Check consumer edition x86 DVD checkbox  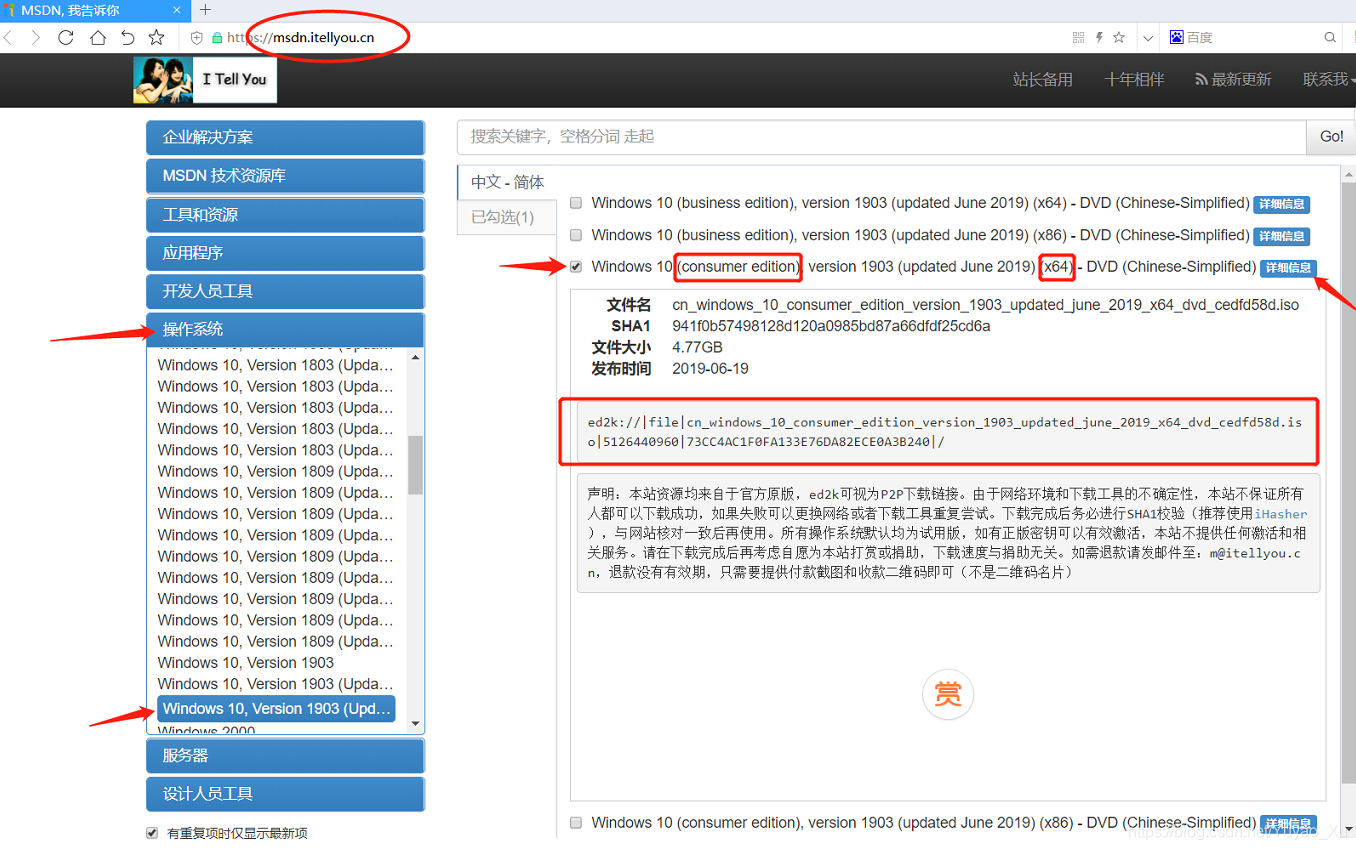pyautogui.click(x=576, y=823)
